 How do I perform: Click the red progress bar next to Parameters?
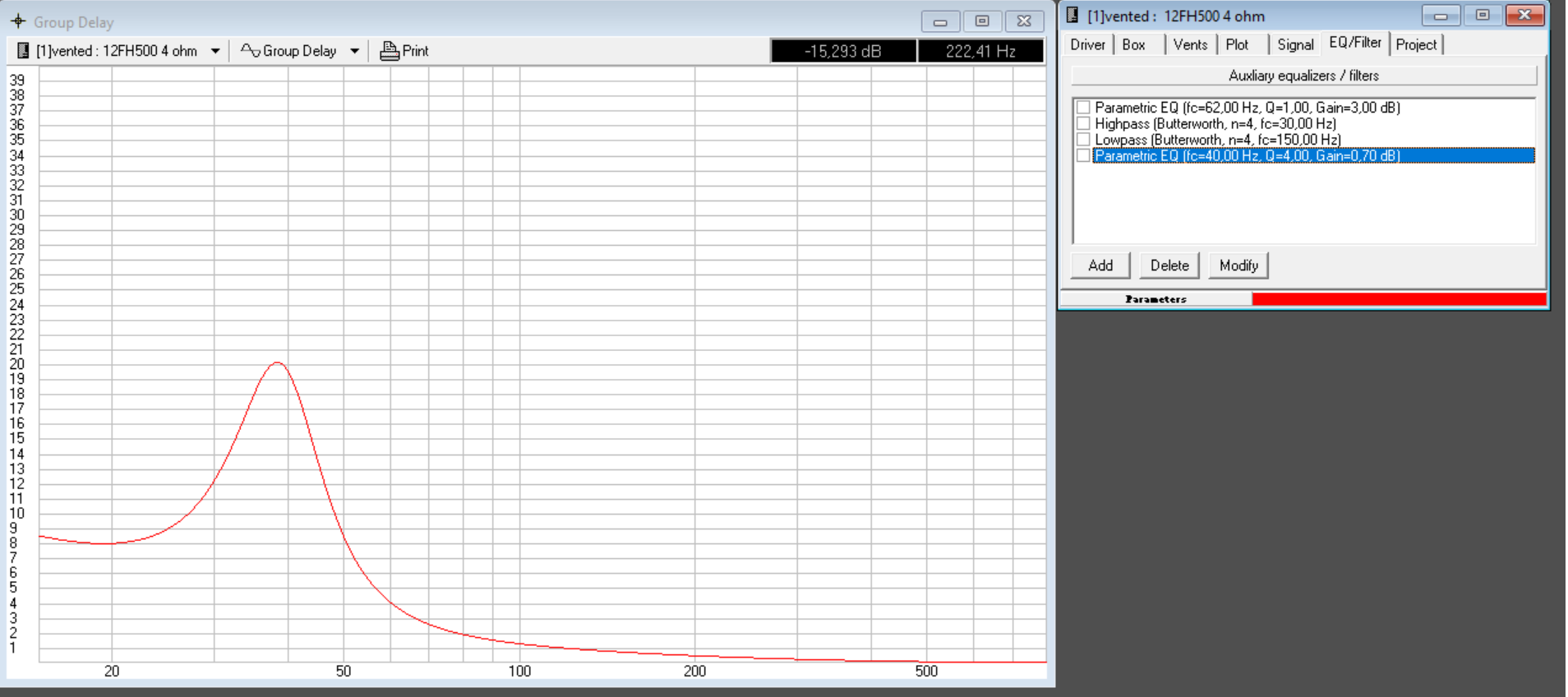pyautogui.click(x=1399, y=299)
